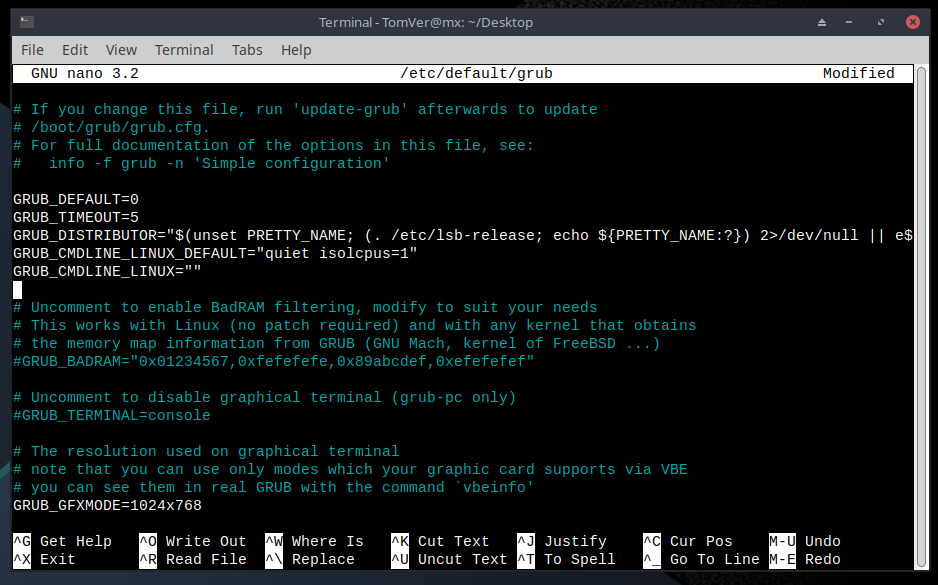Open the Help menu
The height and width of the screenshot is (585, 938).
click(296, 50)
